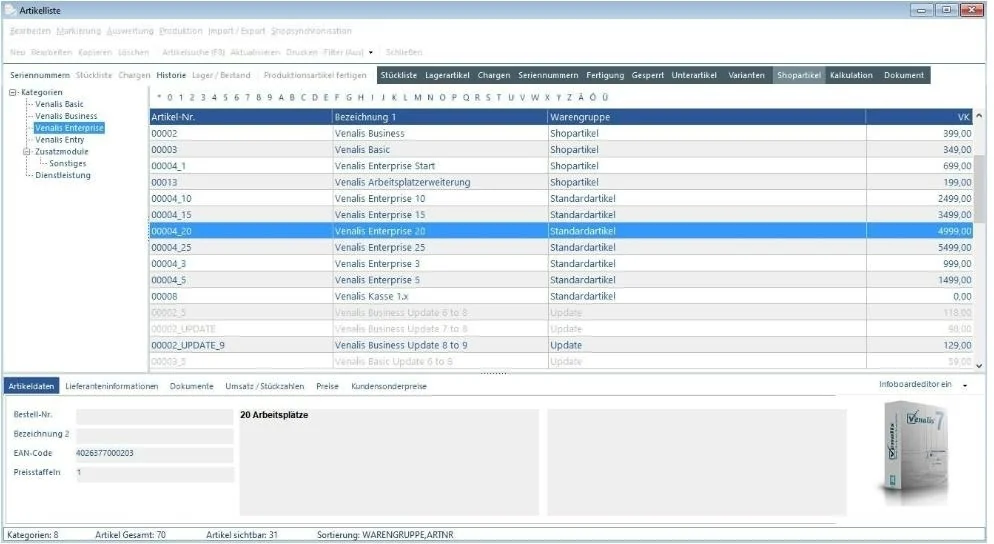Image resolution: width=994 pixels, height=544 pixels.
Task: Toggle the Gesperrt filter
Action: click(648, 75)
